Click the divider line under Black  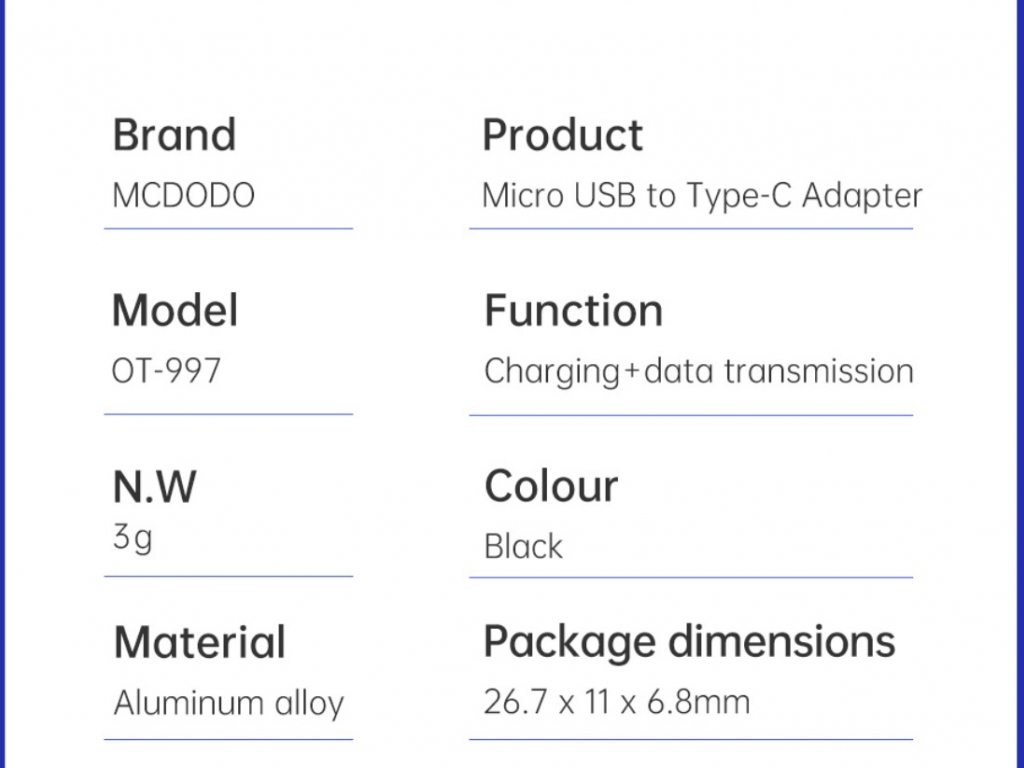(691, 577)
